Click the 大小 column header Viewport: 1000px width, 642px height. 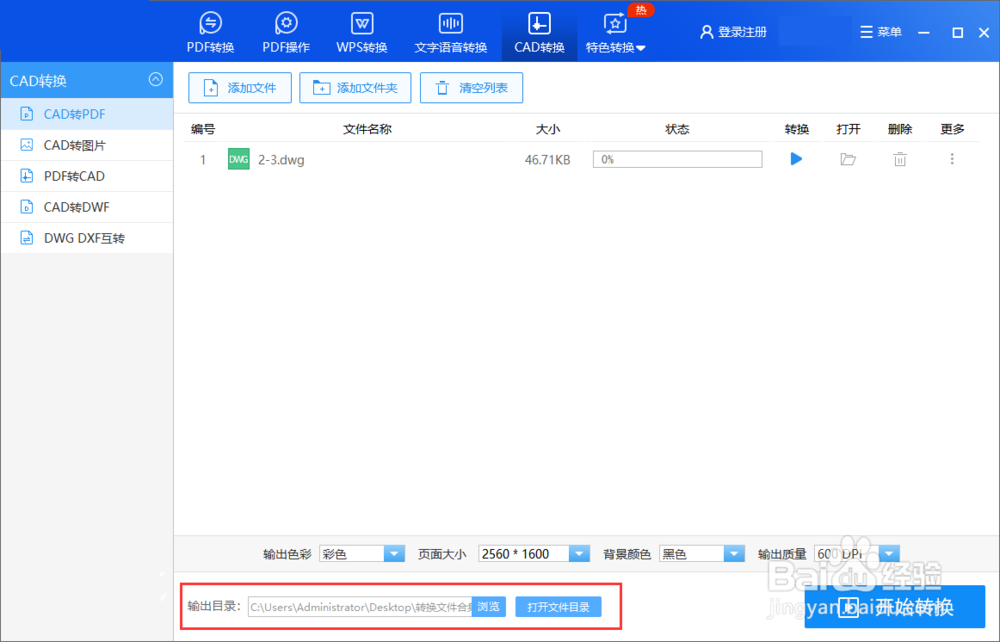[547, 129]
